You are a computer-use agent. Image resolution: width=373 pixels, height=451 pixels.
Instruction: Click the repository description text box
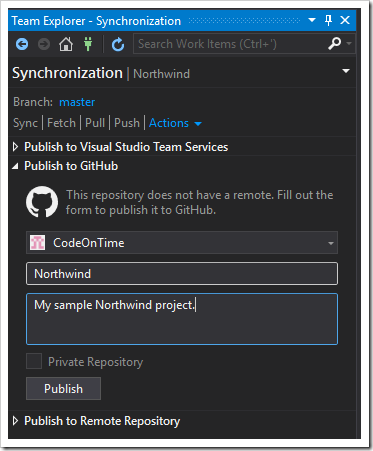(182, 319)
